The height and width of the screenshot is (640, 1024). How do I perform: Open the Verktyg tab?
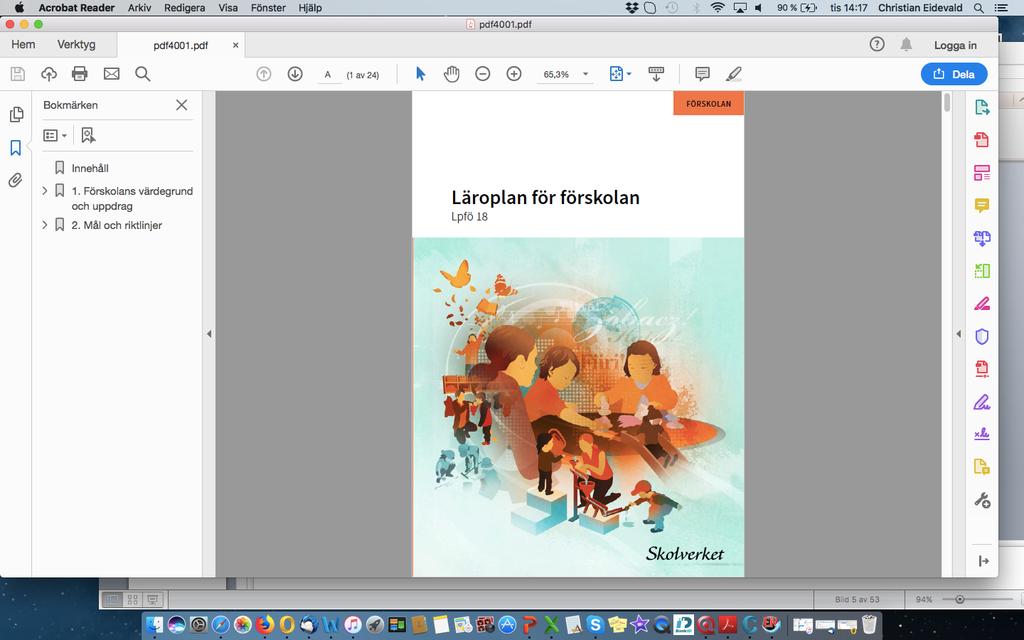click(76, 44)
